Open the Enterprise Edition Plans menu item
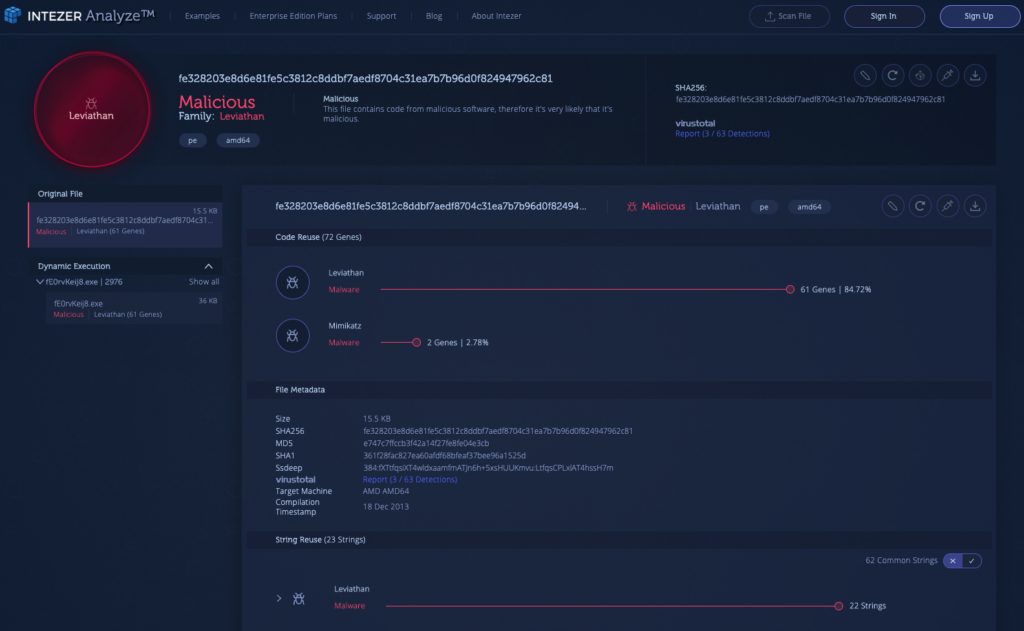 (x=293, y=16)
